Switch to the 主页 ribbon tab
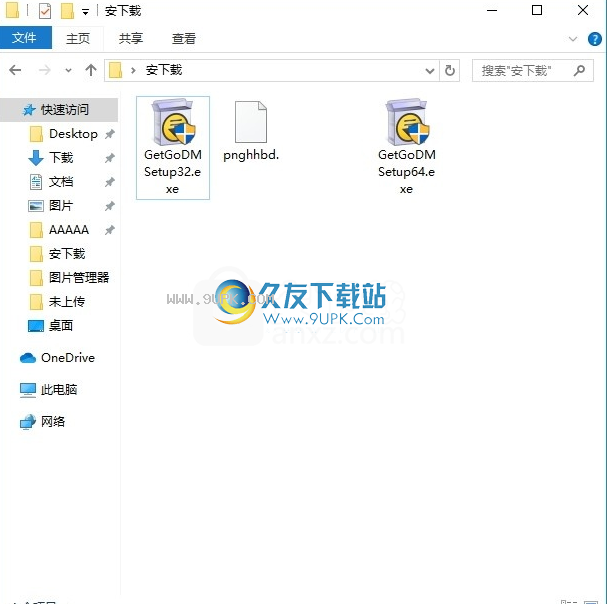 point(78,38)
